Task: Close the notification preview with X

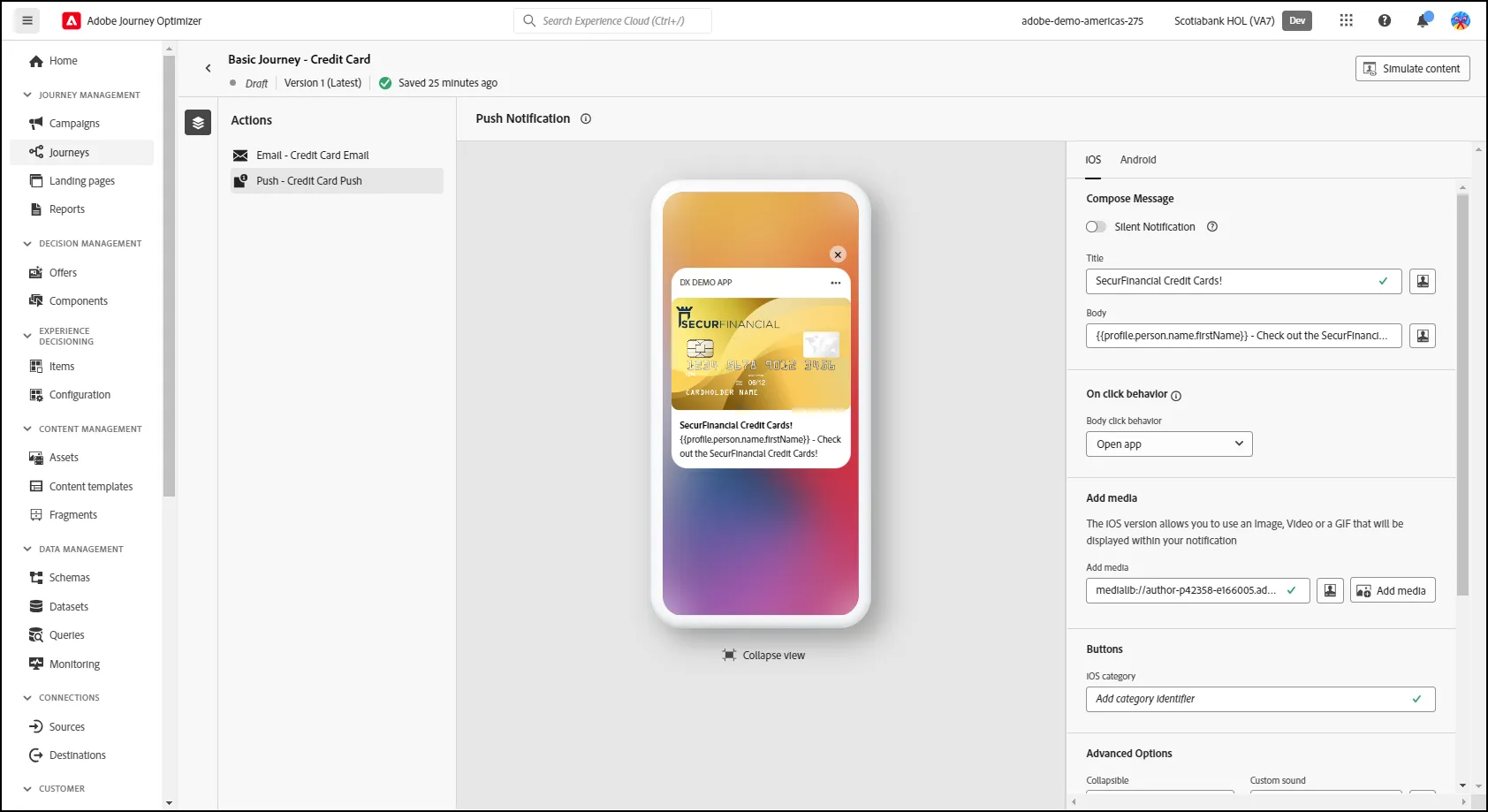Action: 838,254
